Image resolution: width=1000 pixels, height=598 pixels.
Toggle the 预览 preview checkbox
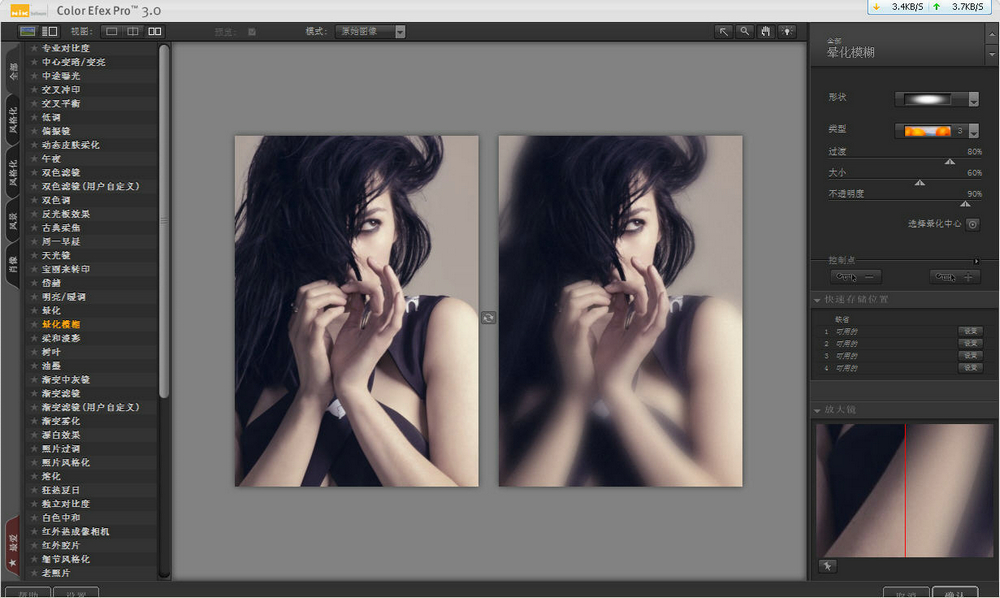pos(252,32)
